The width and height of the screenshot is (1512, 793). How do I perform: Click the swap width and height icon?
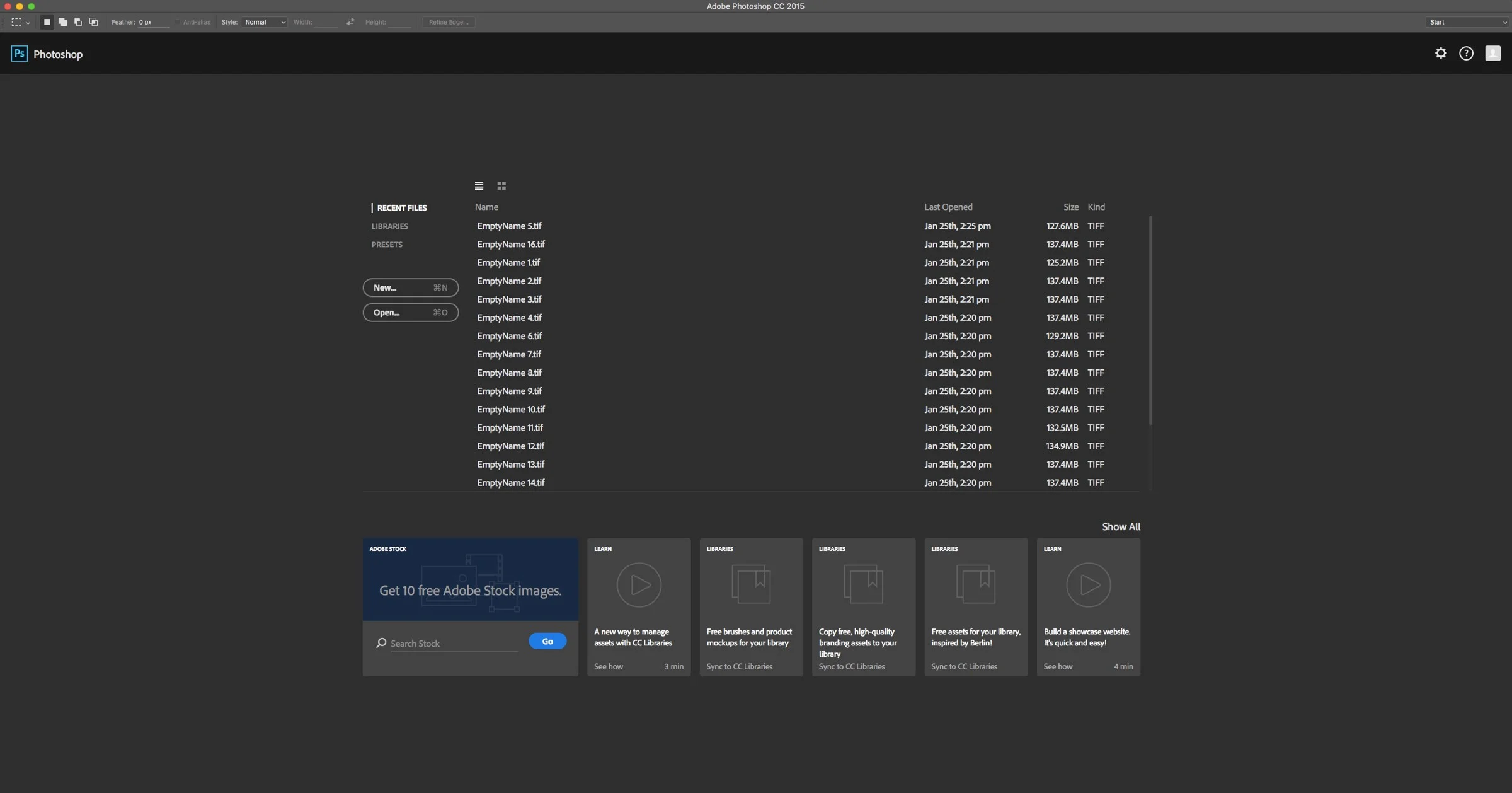(x=350, y=22)
